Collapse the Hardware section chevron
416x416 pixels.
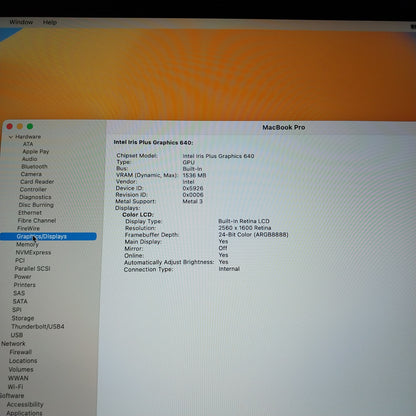coord(11,137)
